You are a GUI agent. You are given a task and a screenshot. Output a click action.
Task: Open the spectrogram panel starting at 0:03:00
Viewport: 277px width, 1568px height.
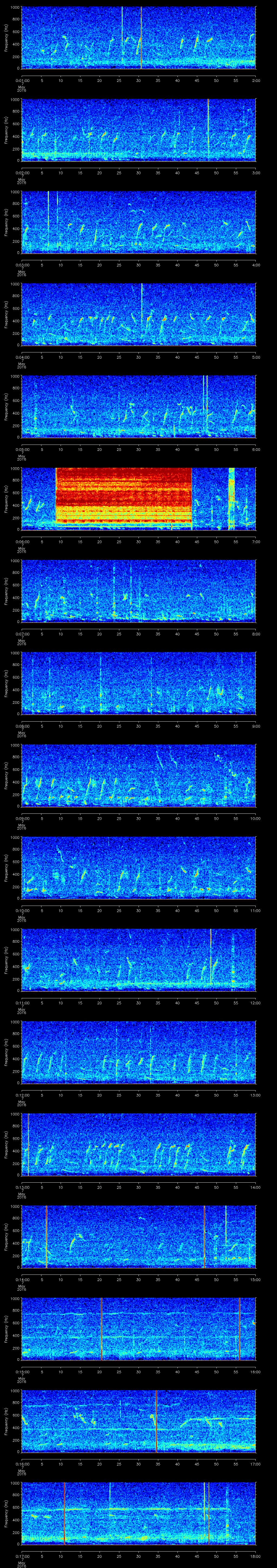(139, 222)
